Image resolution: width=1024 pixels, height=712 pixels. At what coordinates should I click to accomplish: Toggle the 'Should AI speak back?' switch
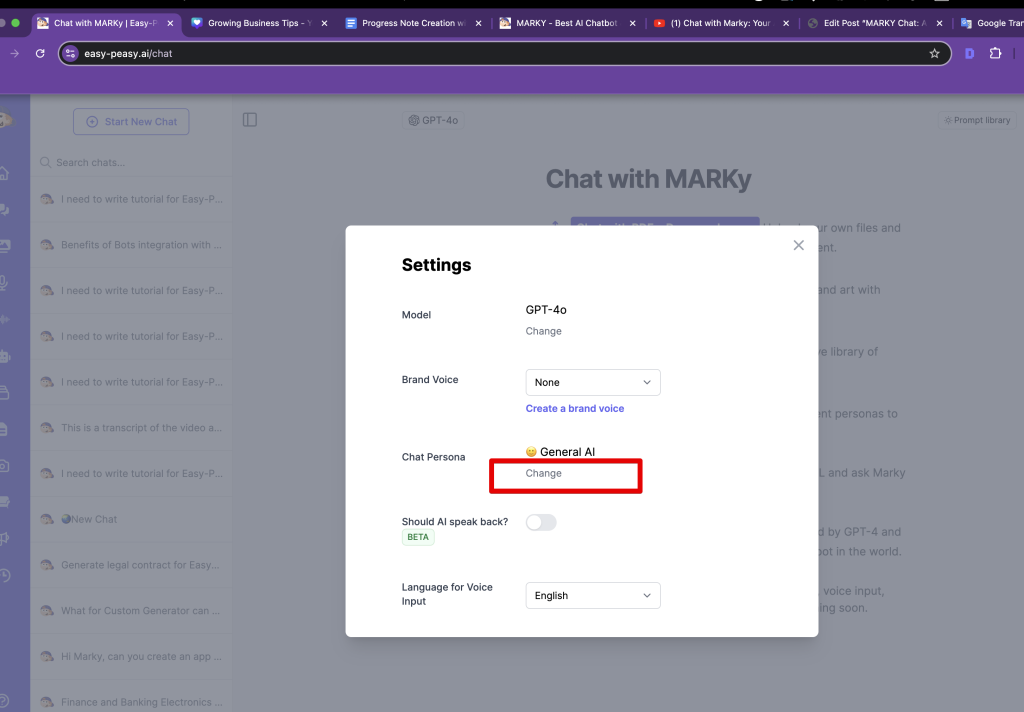541,522
